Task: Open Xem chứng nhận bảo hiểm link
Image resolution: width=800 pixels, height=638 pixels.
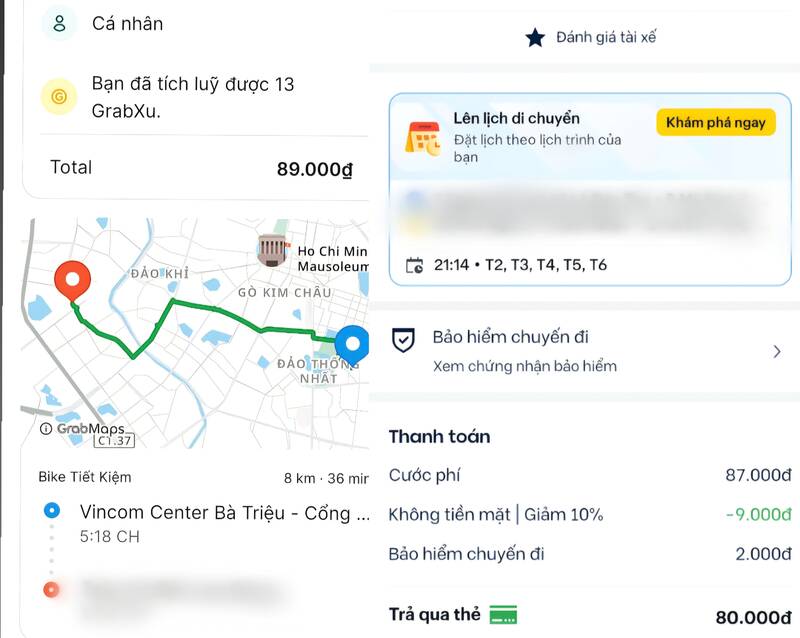Action: pyautogui.click(x=524, y=366)
